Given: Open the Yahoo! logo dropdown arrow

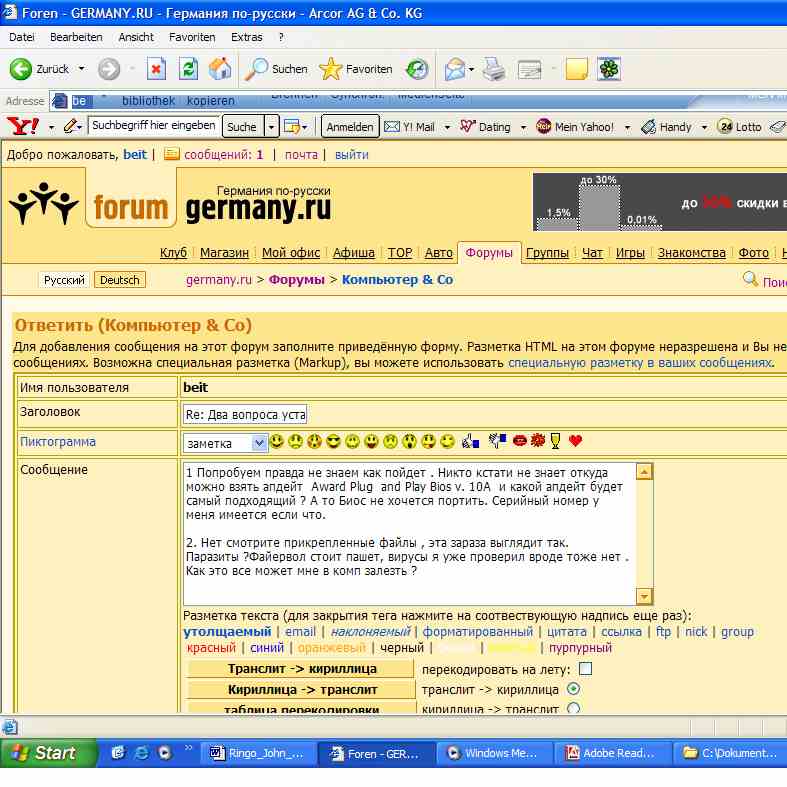Looking at the screenshot, I should coord(51,127).
